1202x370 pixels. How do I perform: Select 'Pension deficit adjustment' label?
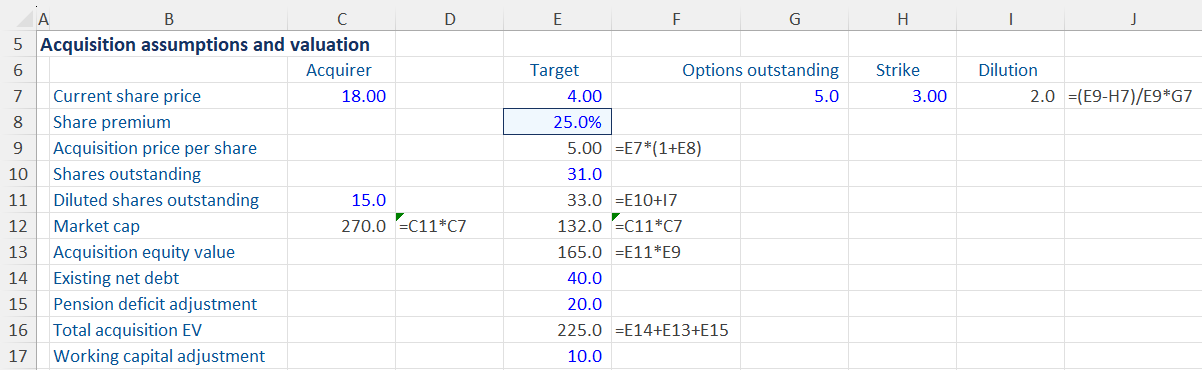(154, 304)
